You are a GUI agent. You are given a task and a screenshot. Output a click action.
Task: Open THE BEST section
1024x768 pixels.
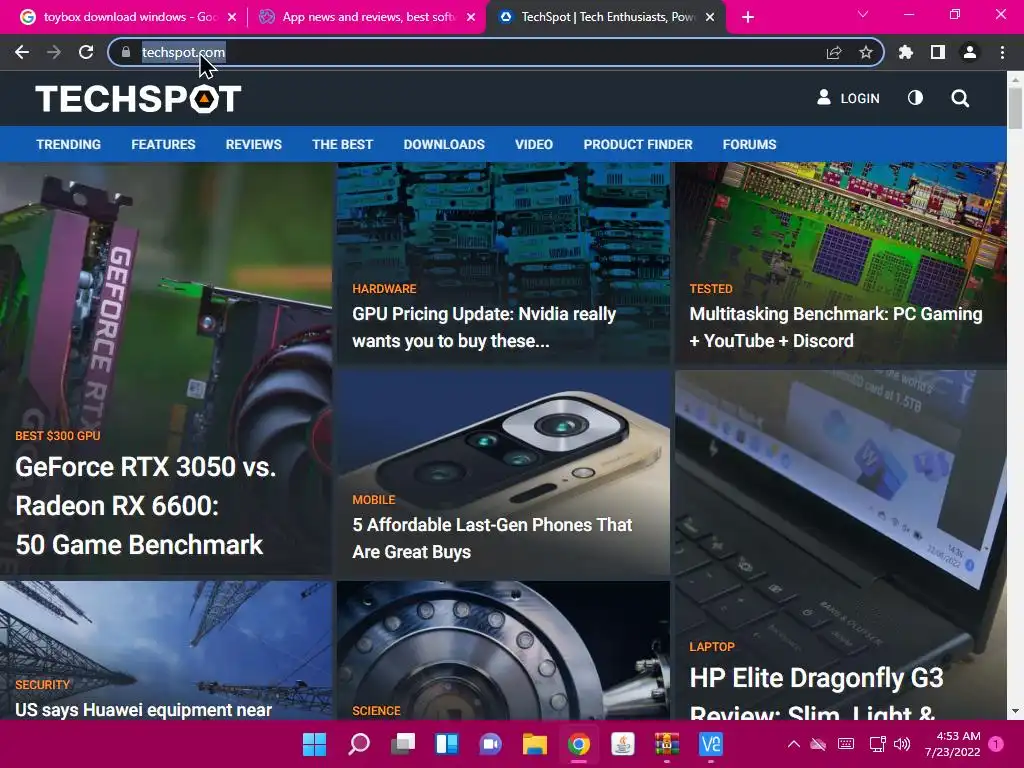(x=342, y=144)
